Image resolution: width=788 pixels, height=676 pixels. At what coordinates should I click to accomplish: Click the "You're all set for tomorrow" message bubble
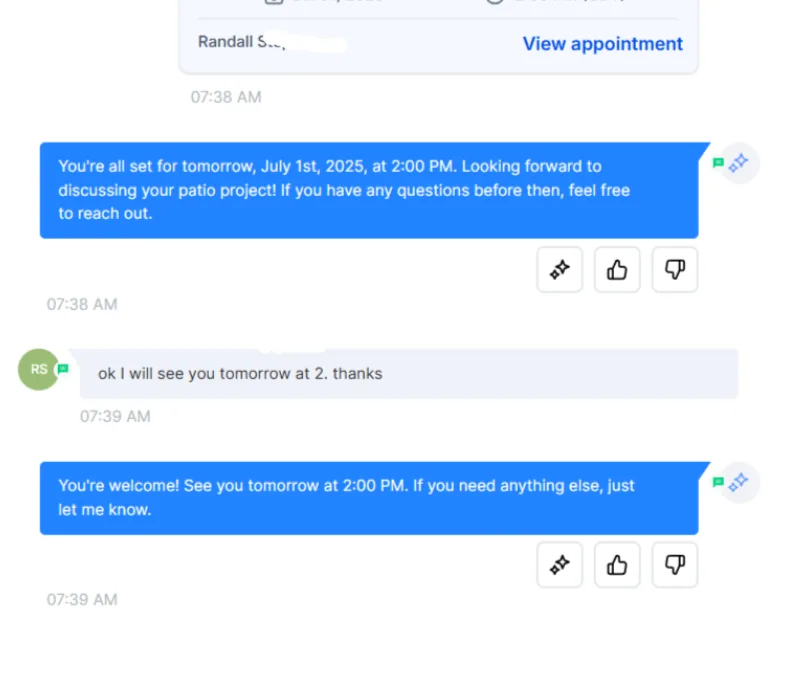(x=369, y=190)
